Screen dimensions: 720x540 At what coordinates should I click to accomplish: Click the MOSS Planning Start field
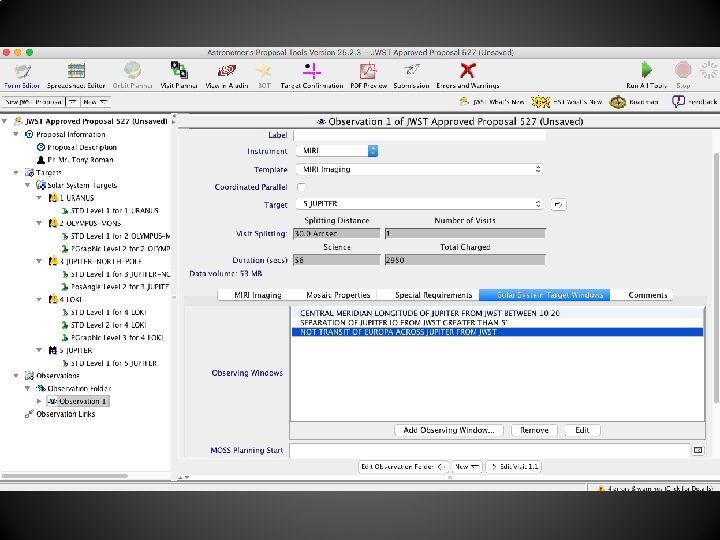(489, 450)
